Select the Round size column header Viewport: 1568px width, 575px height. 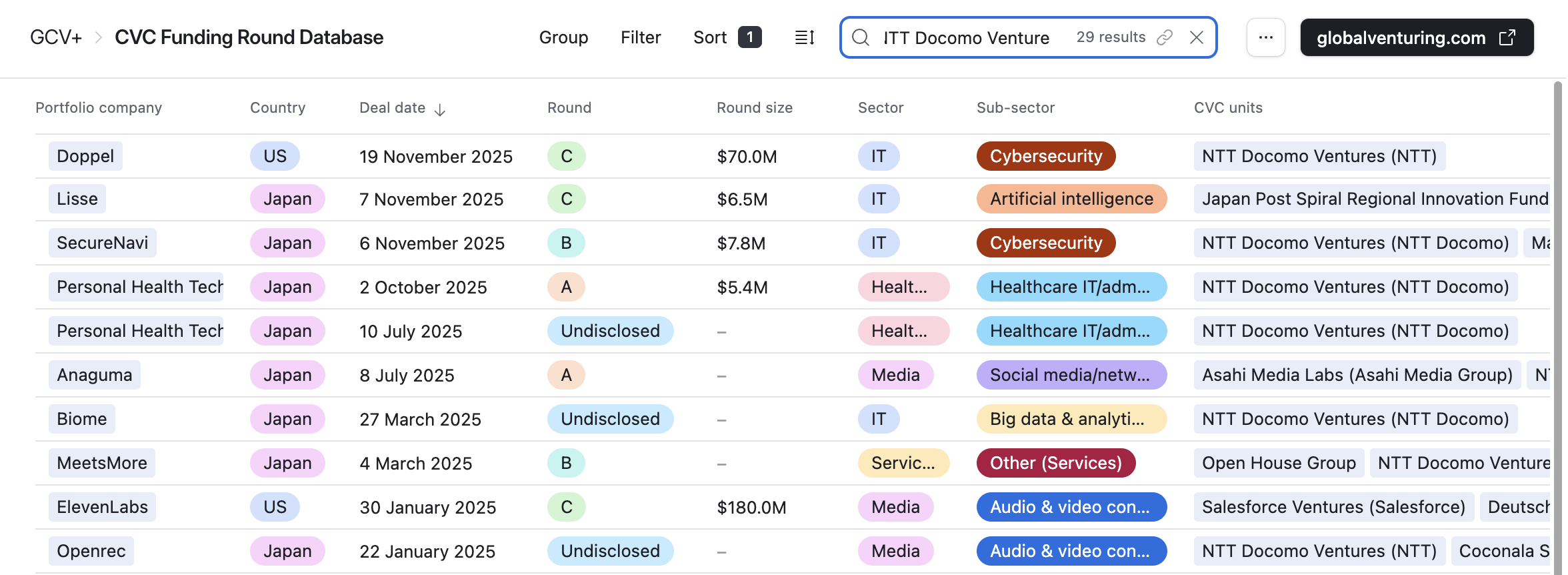(x=754, y=107)
